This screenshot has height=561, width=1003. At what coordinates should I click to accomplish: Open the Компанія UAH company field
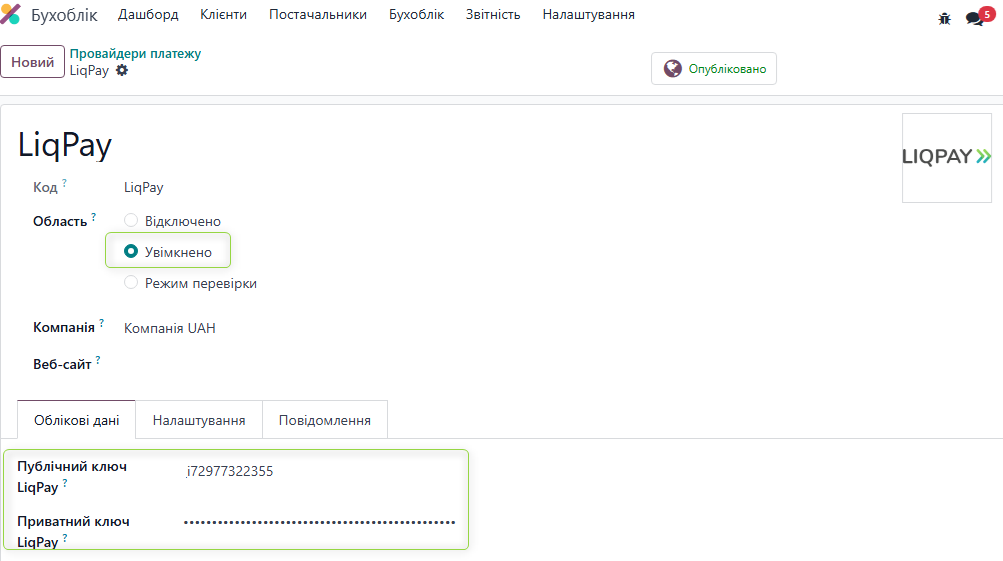click(170, 328)
